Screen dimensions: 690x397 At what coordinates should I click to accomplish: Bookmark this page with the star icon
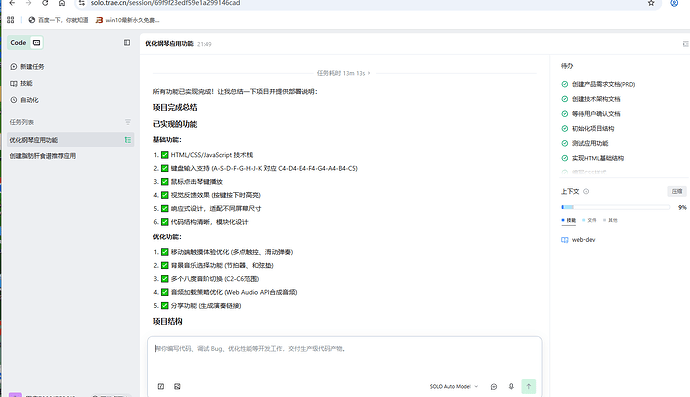tap(651, 3)
